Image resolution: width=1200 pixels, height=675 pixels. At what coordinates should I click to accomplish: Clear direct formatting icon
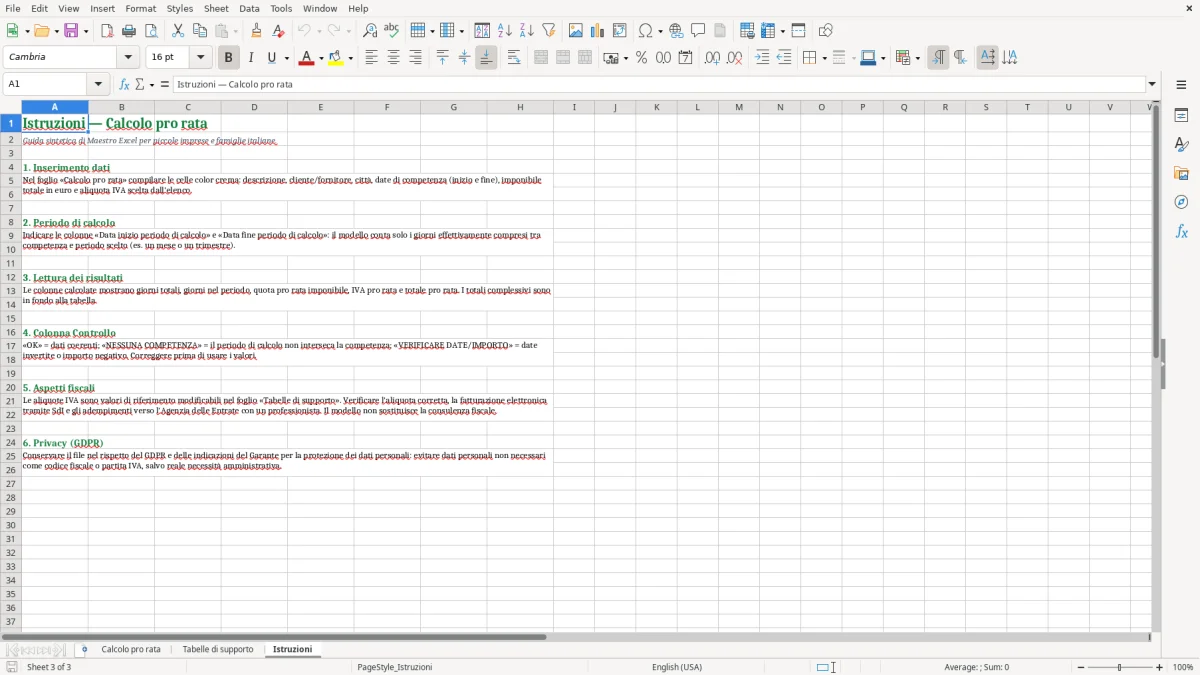point(278,31)
